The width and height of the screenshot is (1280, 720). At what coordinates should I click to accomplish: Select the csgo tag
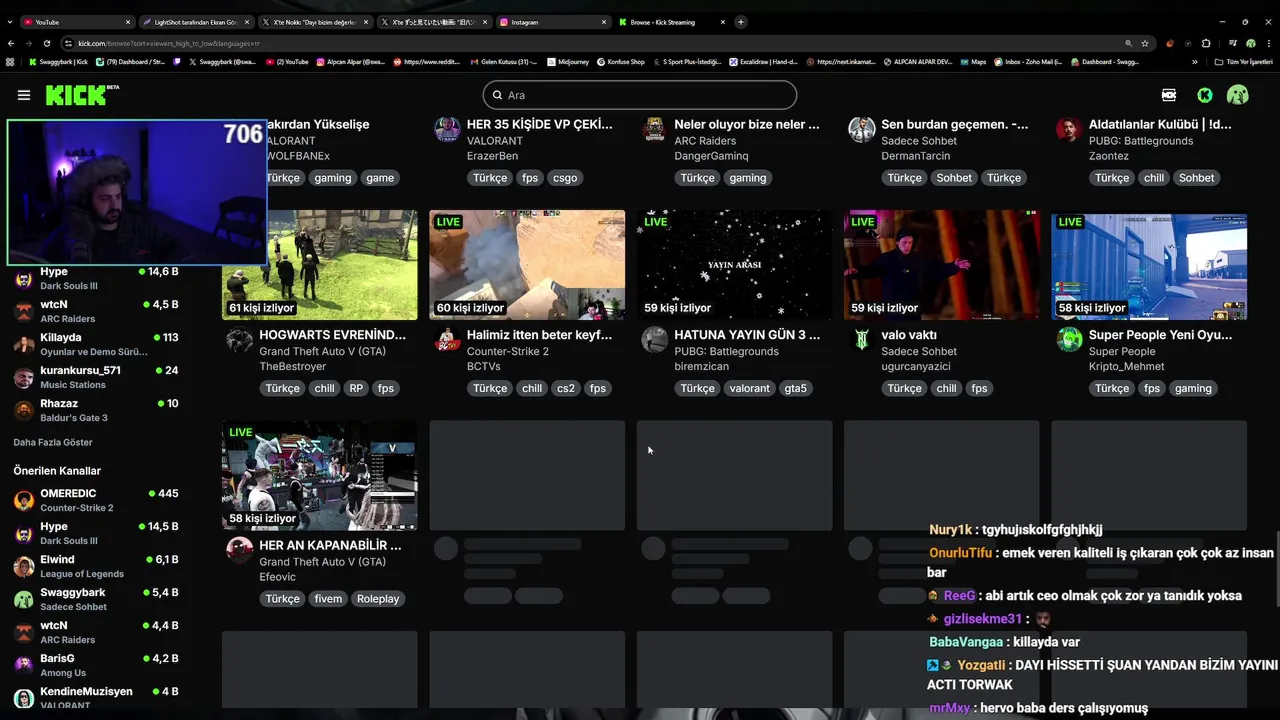pos(565,178)
